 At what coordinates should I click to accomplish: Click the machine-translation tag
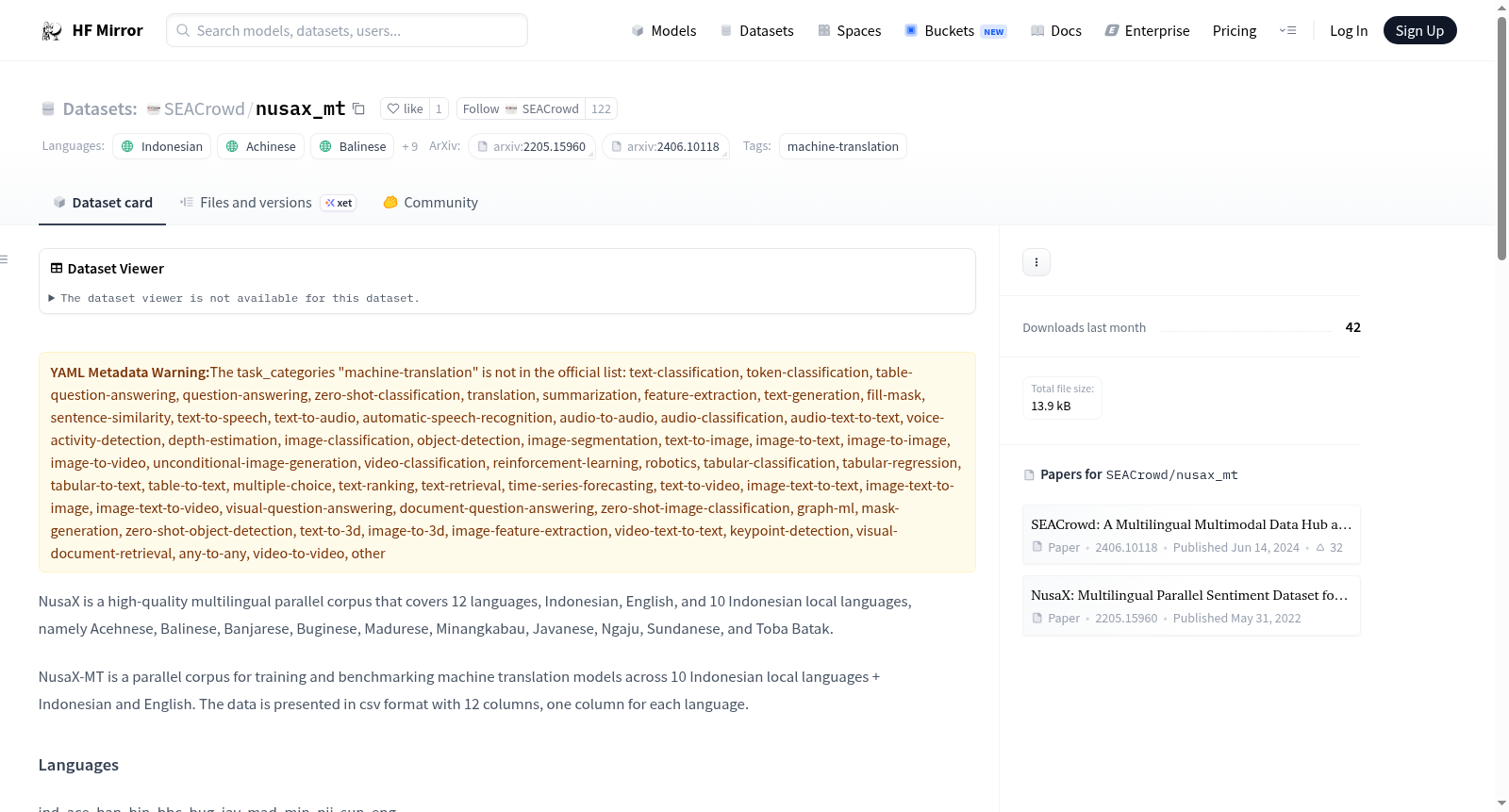click(x=843, y=146)
